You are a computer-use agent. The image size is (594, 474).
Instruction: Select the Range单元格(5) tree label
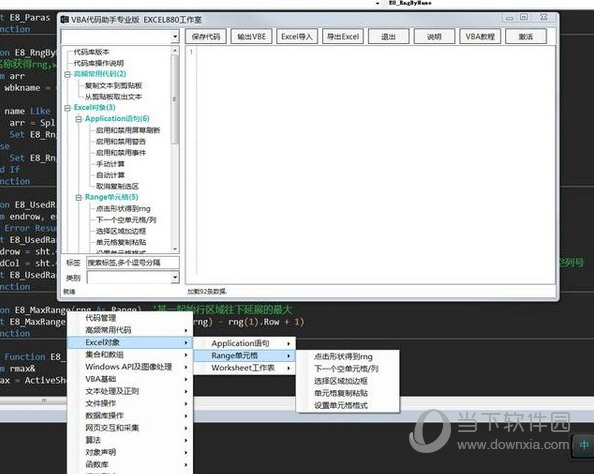click(111, 197)
